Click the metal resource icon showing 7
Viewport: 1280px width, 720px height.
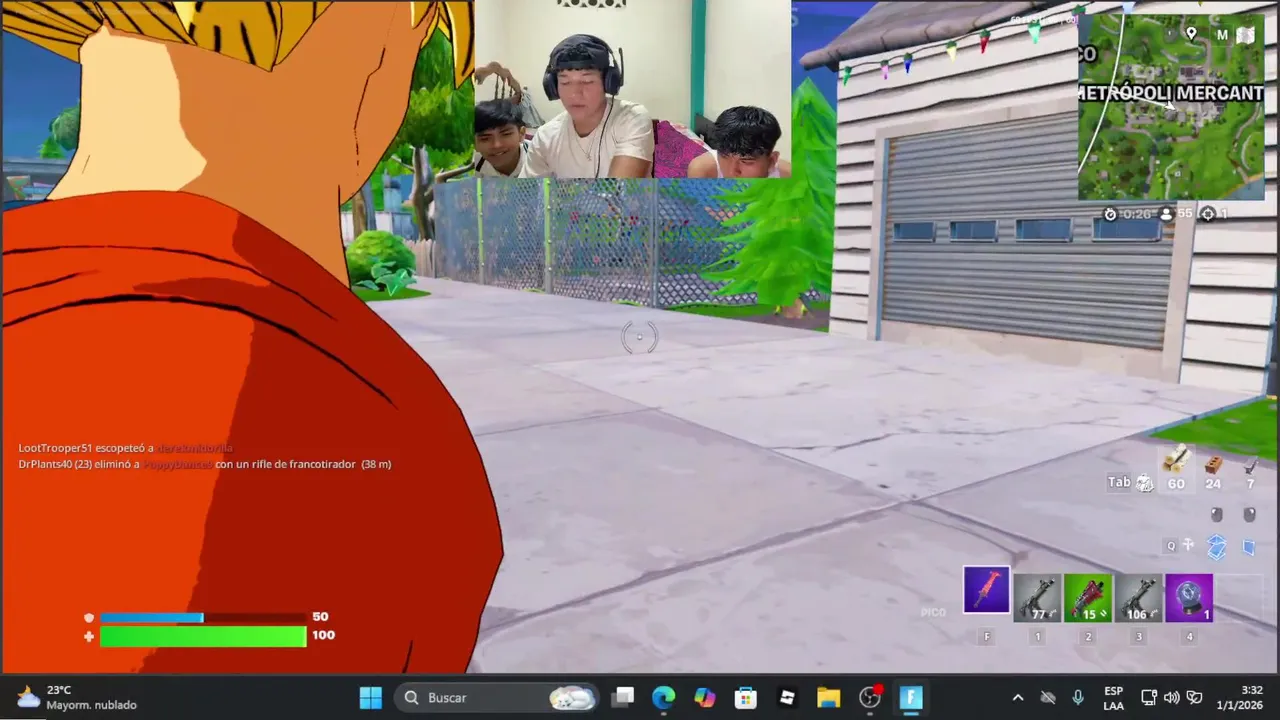(1250, 465)
